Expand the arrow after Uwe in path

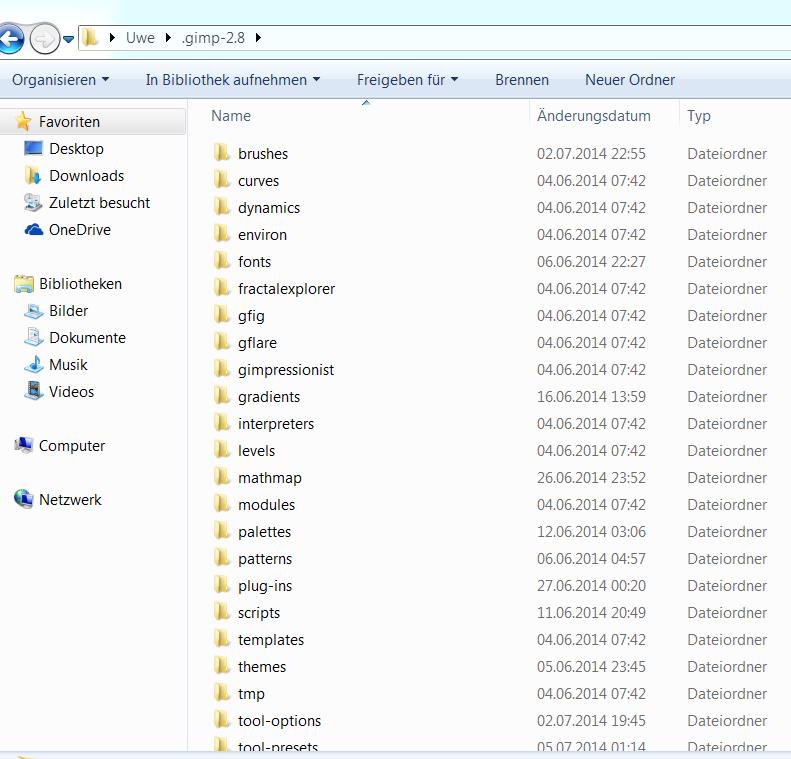[x=168, y=38]
